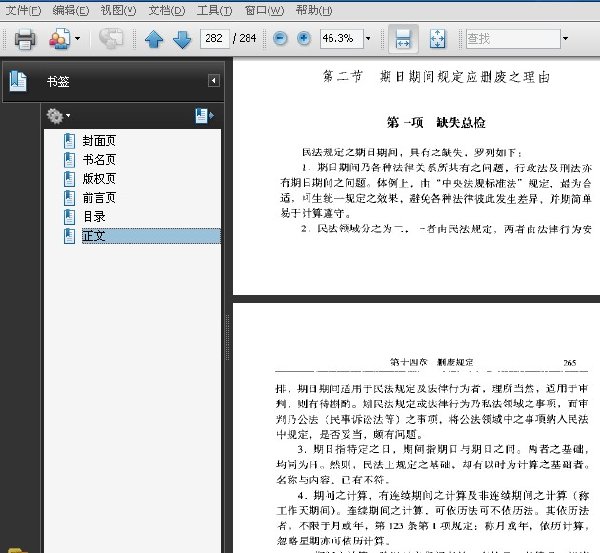Select the 前言页 bookmark
Viewport: 600px width, 553px height.
99,198
